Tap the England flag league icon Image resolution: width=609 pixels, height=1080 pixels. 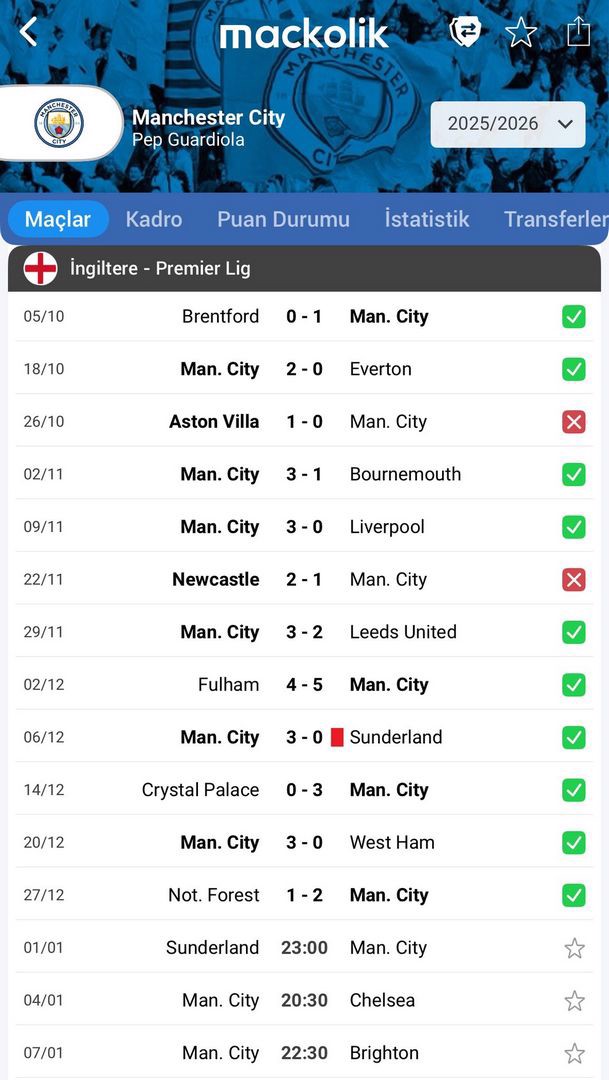pyautogui.click(x=41, y=268)
